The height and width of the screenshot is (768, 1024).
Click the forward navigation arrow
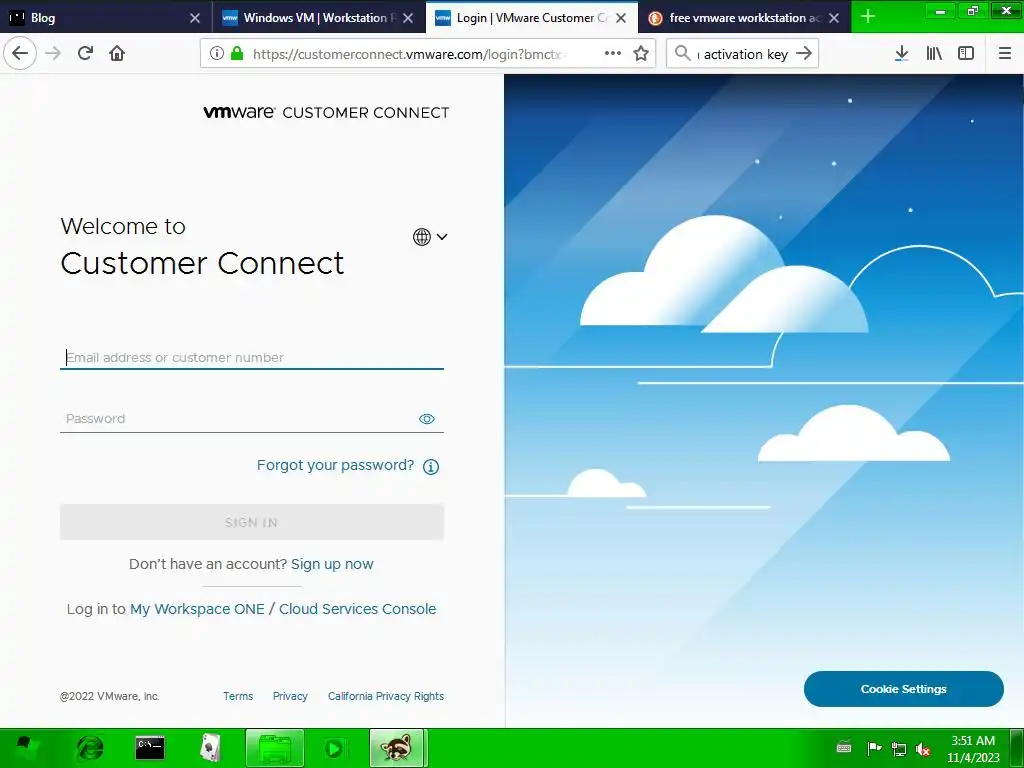coord(53,54)
